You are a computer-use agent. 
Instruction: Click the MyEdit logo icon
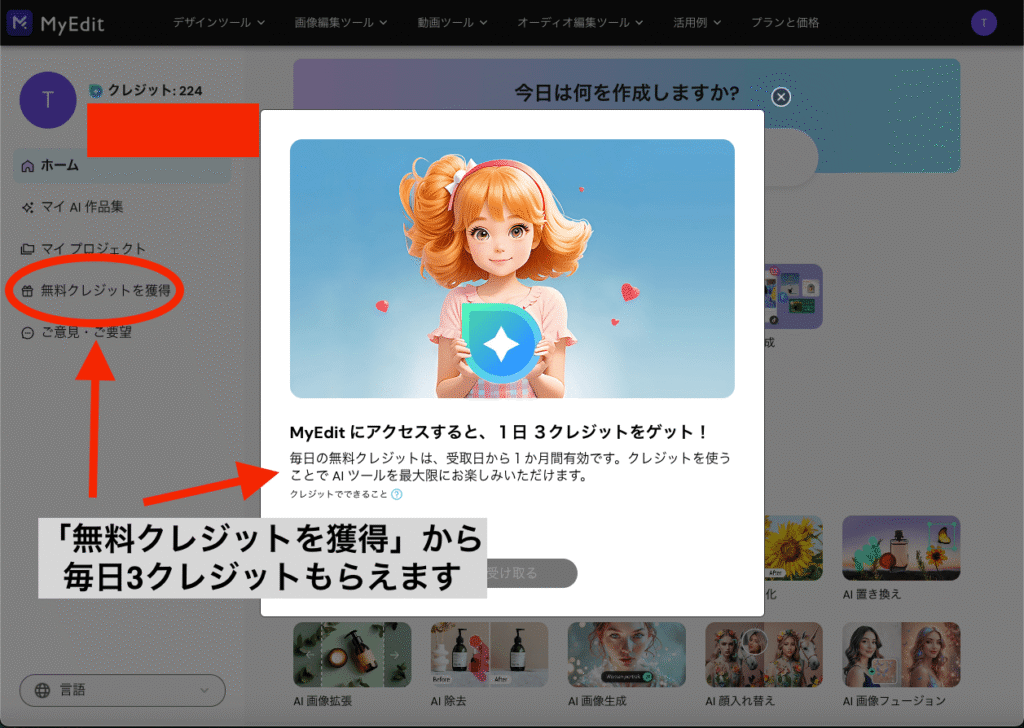(x=20, y=23)
